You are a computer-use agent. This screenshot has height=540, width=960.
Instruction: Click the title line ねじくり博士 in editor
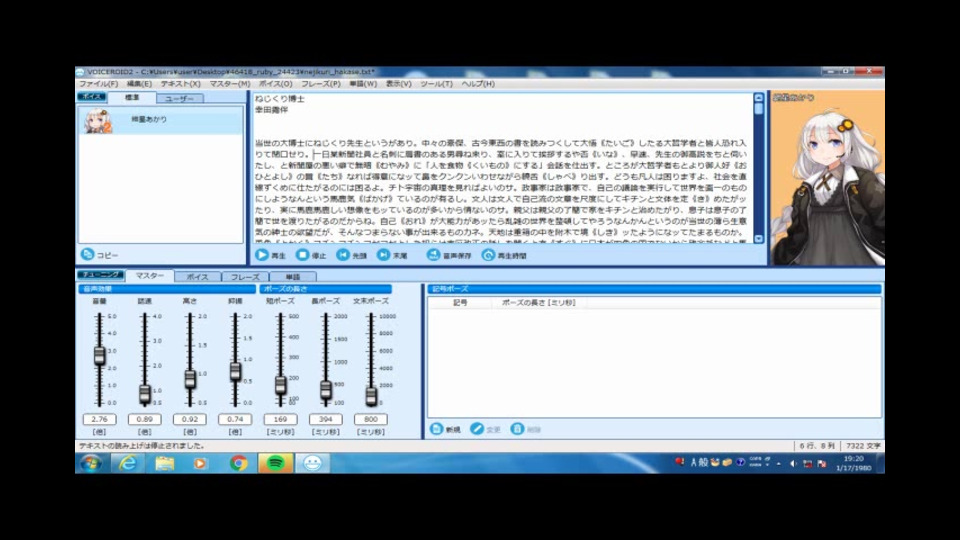[x=280, y=99]
